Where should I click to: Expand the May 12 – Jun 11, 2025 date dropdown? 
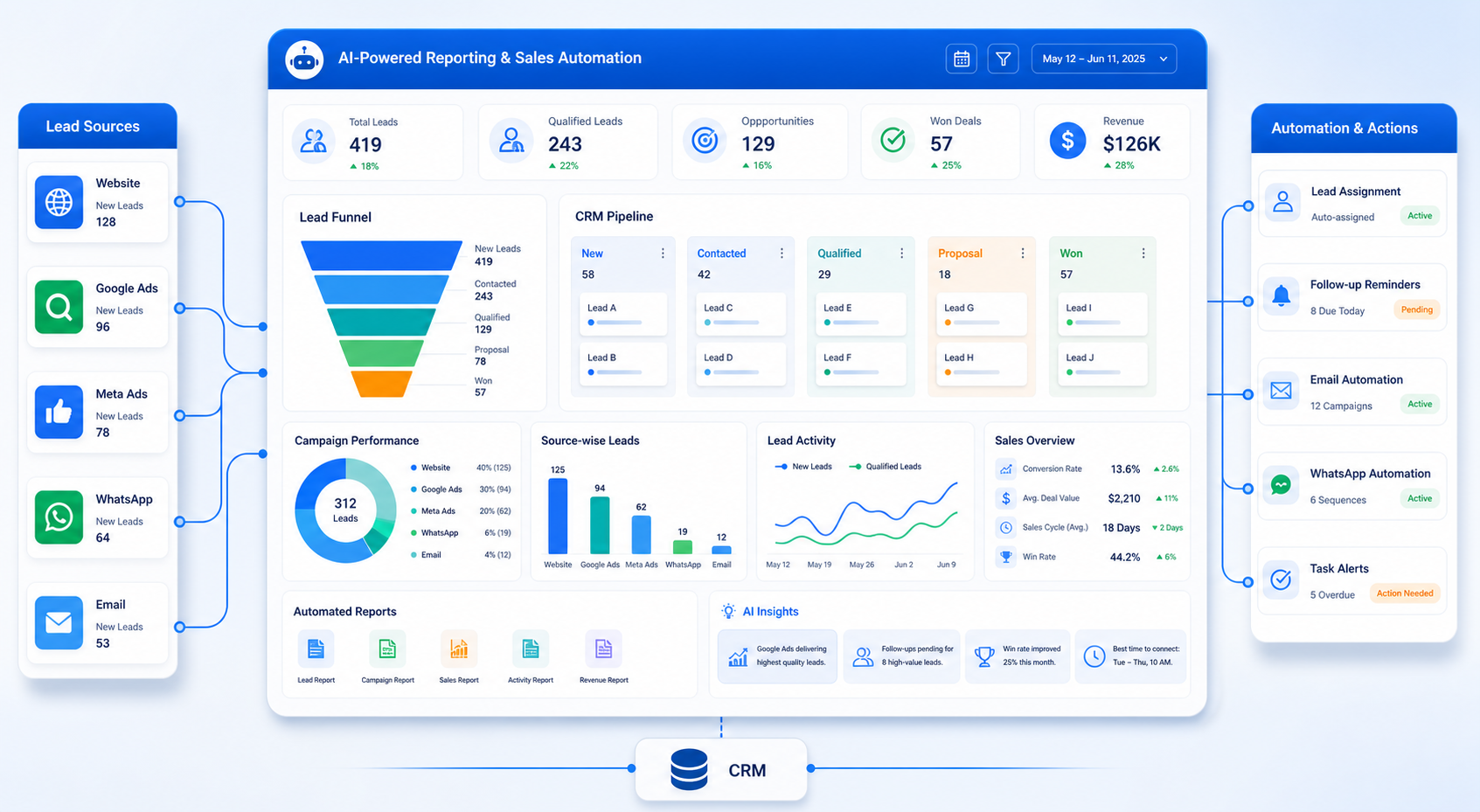(x=1104, y=59)
